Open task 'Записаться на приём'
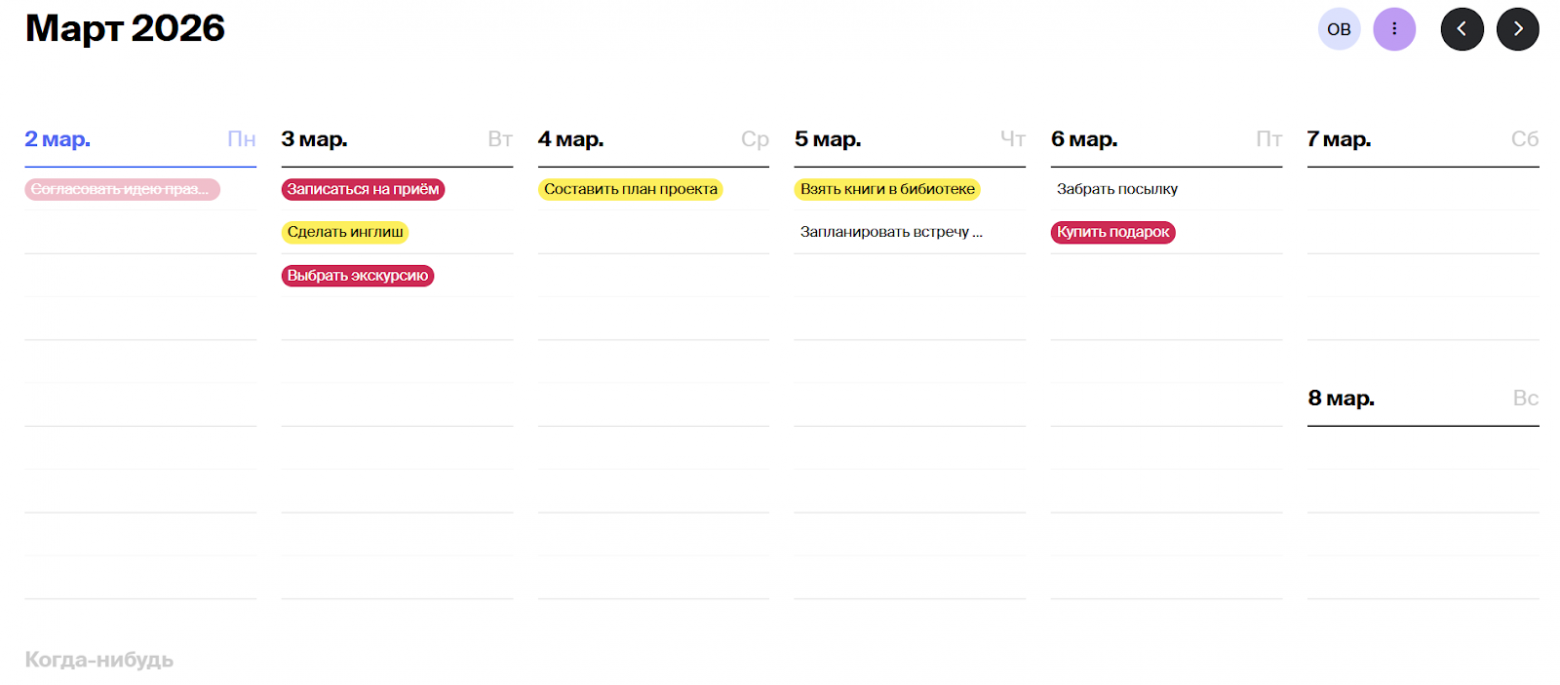 [x=363, y=189]
